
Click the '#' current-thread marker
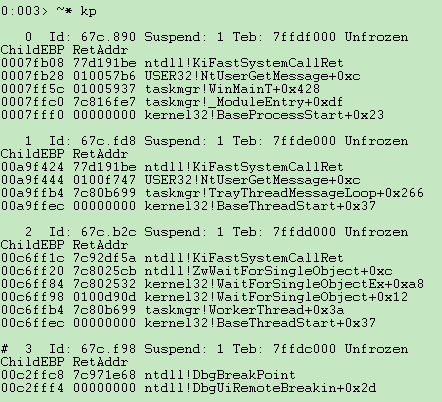[x=4, y=349]
